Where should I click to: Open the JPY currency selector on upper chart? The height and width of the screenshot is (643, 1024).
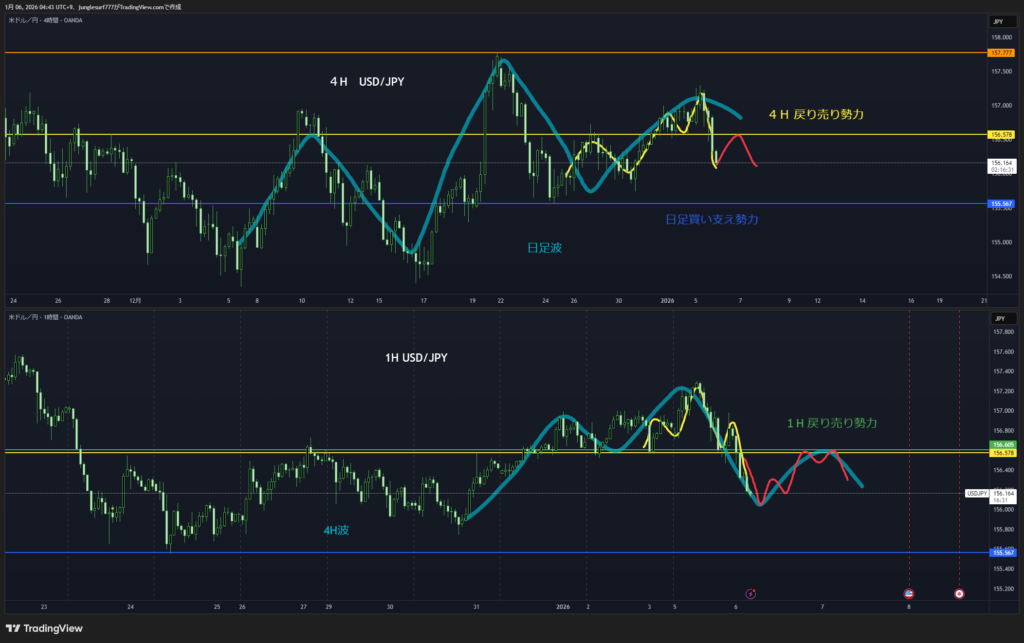tap(1000, 21)
